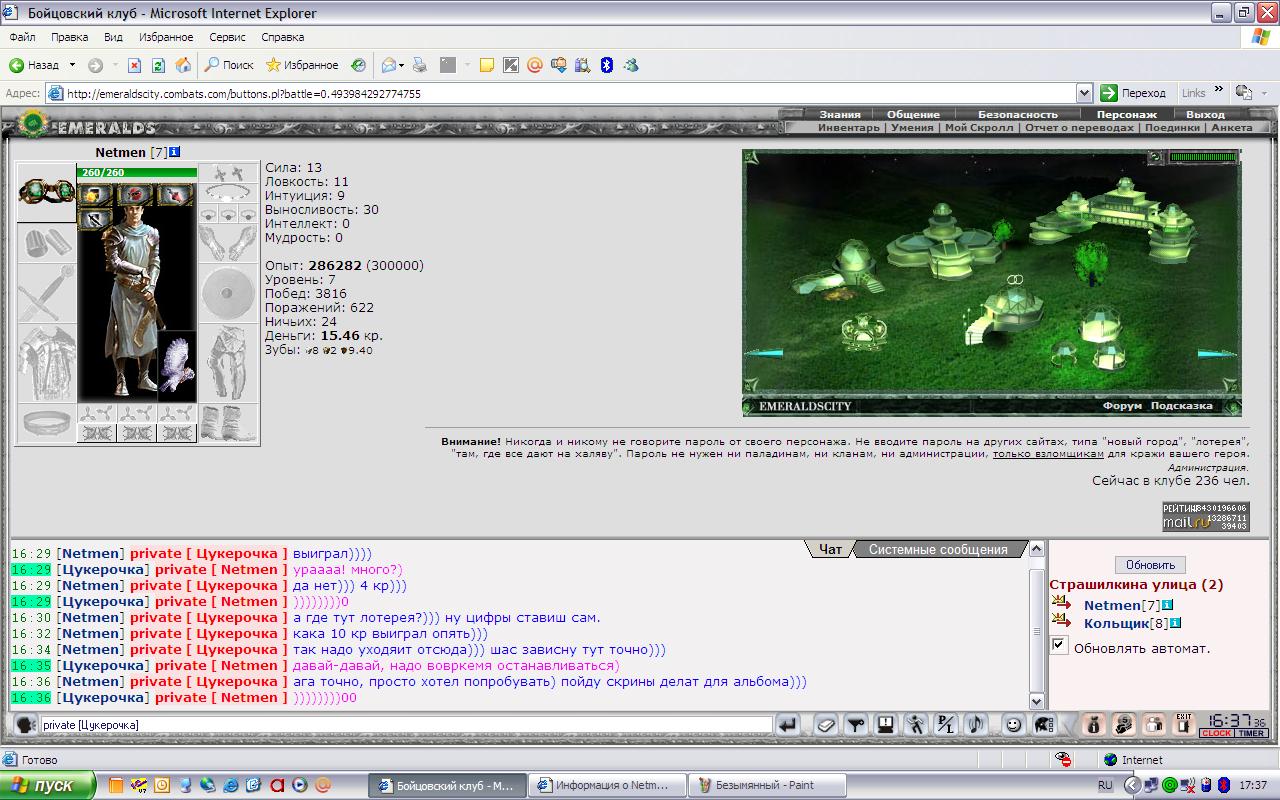Screen dimensions: 1280x800
Task: Open the empty leg armor slot
Action: tap(228, 363)
